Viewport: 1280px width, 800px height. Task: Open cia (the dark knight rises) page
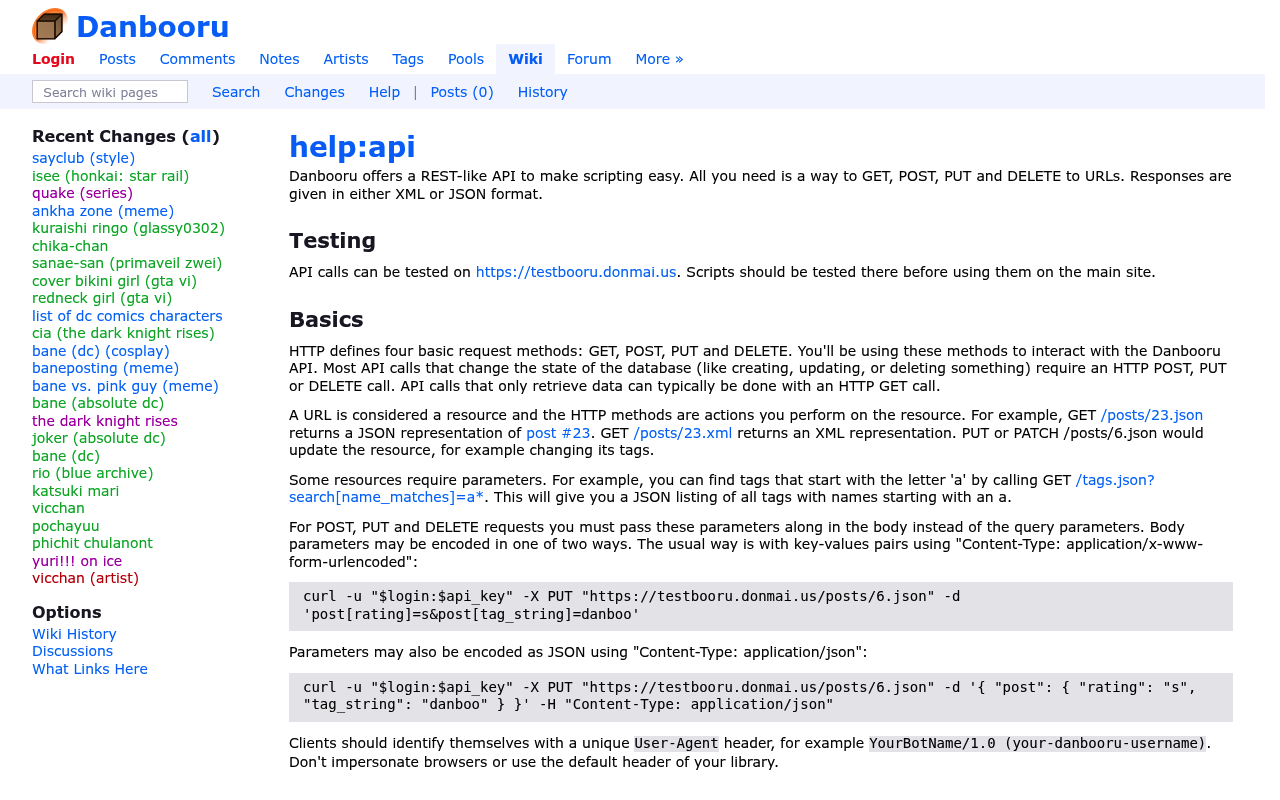click(123, 333)
